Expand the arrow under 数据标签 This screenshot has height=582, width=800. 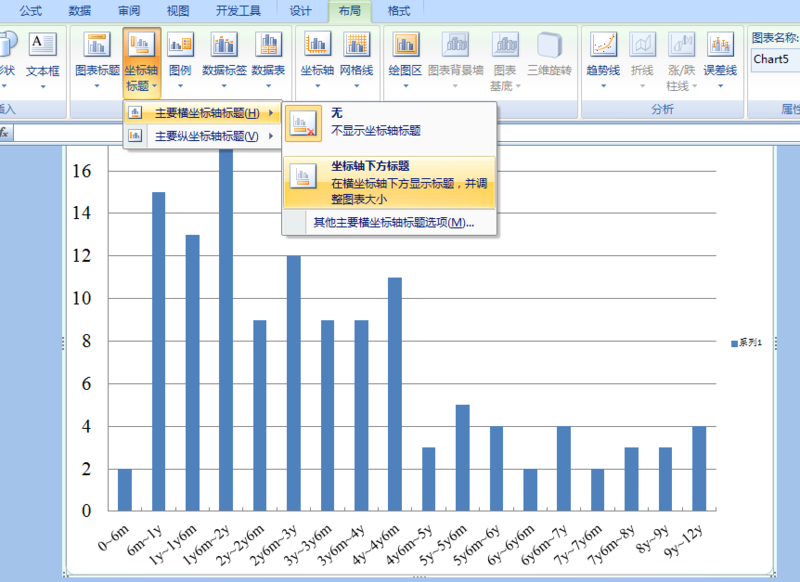pyautogui.click(x=224, y=86)
